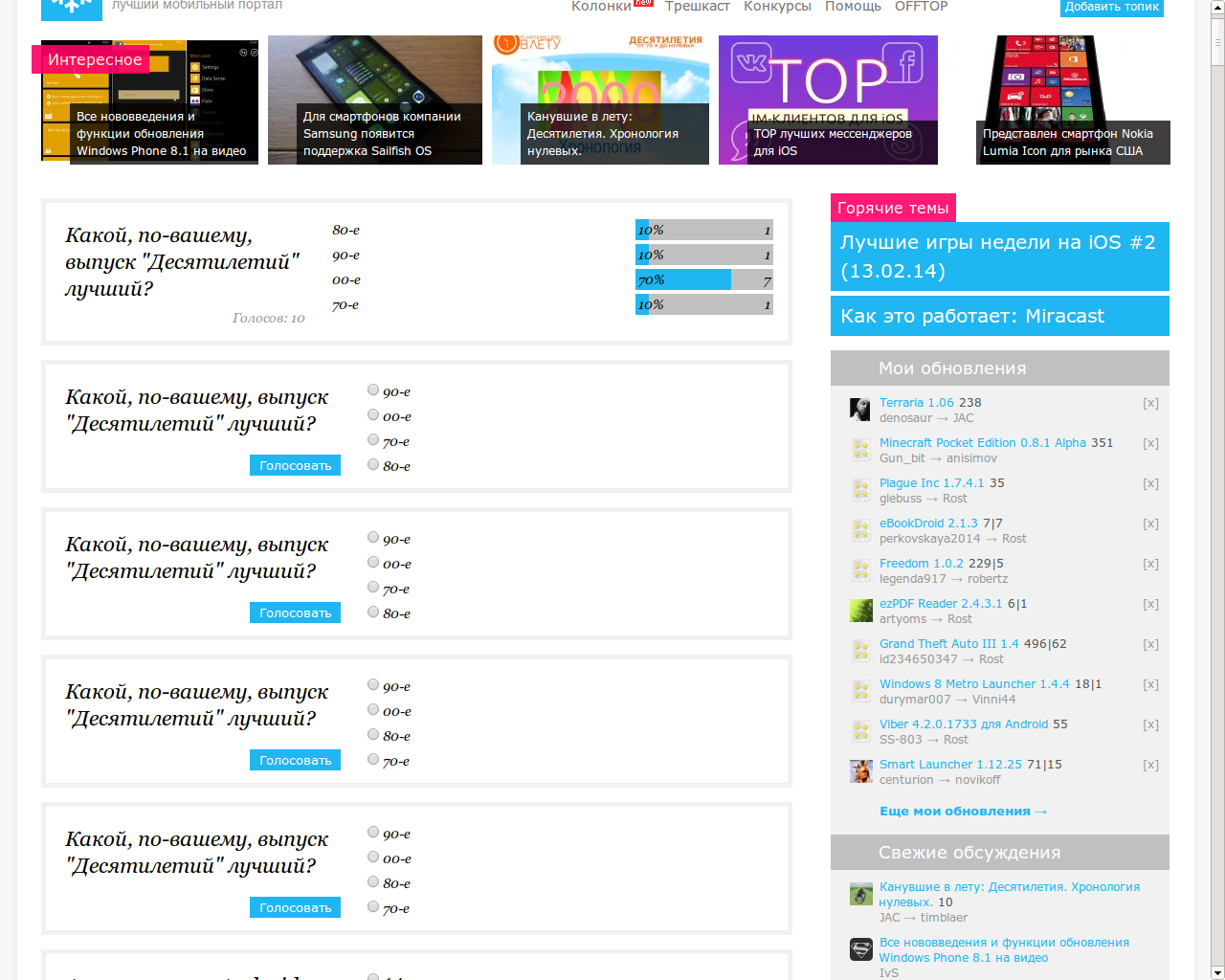This screenshot has width=1225, height=980.
Task: Open the discussion about Windows Phone 8.1 updates
Action: click(x=1004, y=950)
